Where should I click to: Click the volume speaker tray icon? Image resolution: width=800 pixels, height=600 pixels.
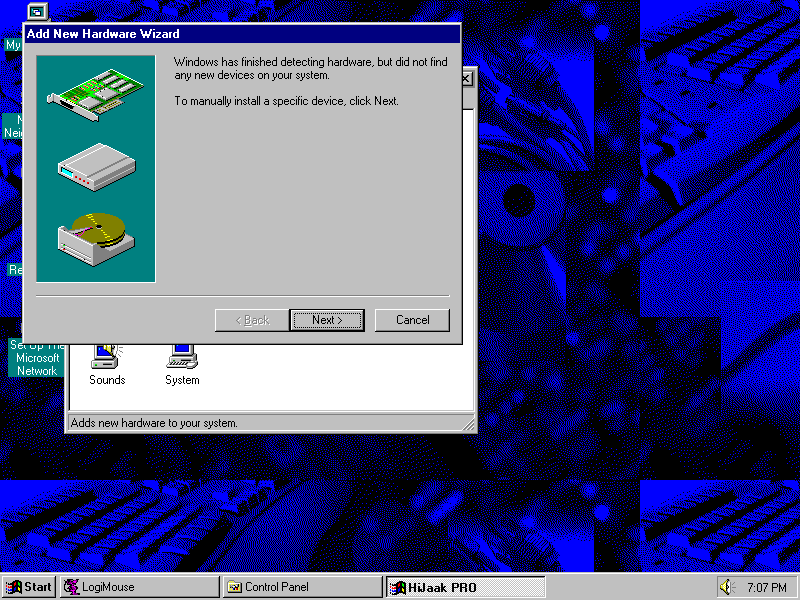tap(726, 587)
